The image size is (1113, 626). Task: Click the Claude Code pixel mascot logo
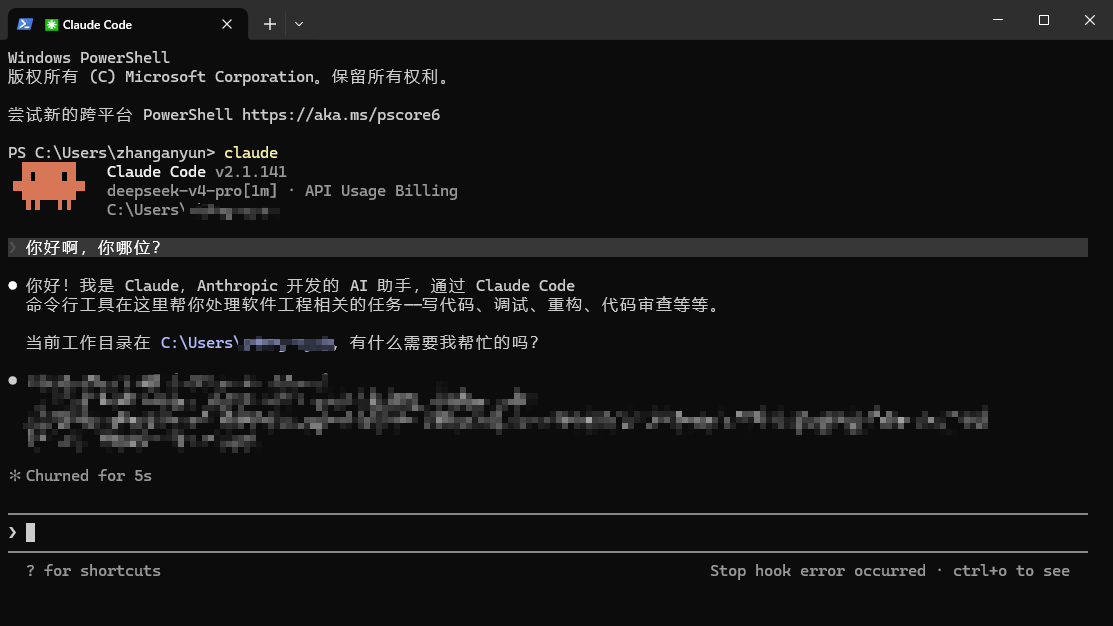click(49, 186)
